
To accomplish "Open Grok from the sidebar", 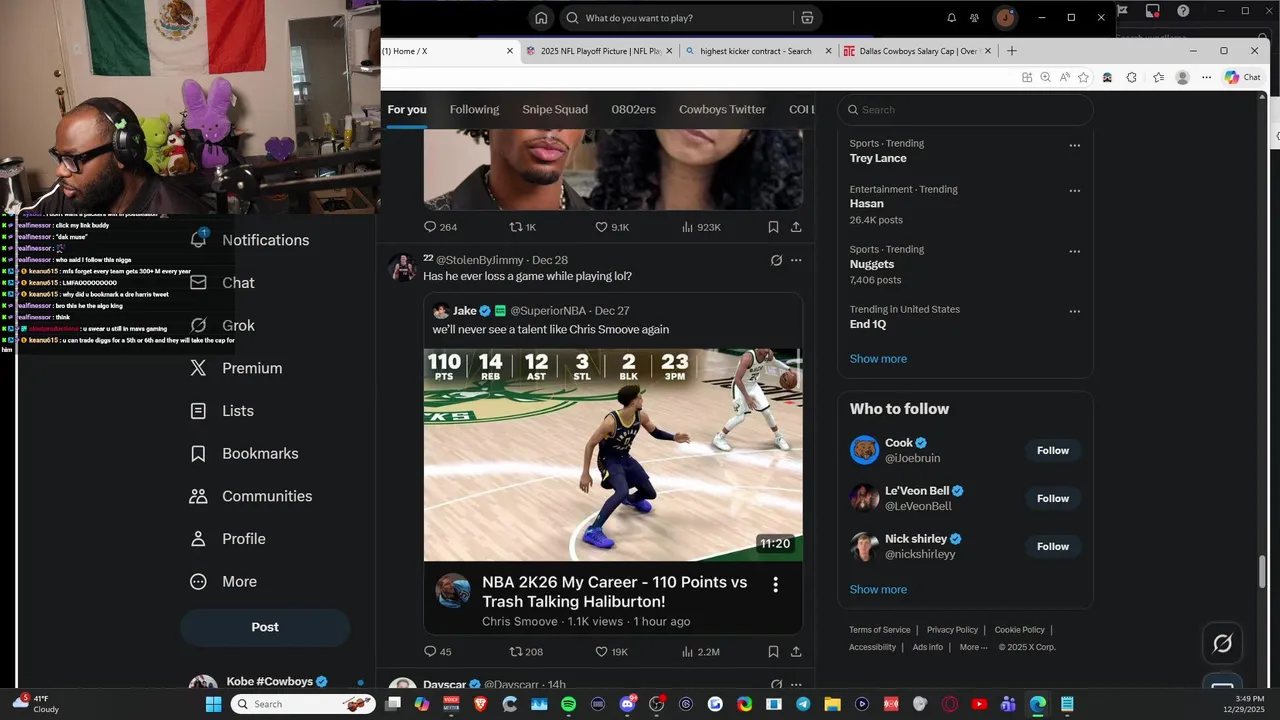I will tap(222, 325).
